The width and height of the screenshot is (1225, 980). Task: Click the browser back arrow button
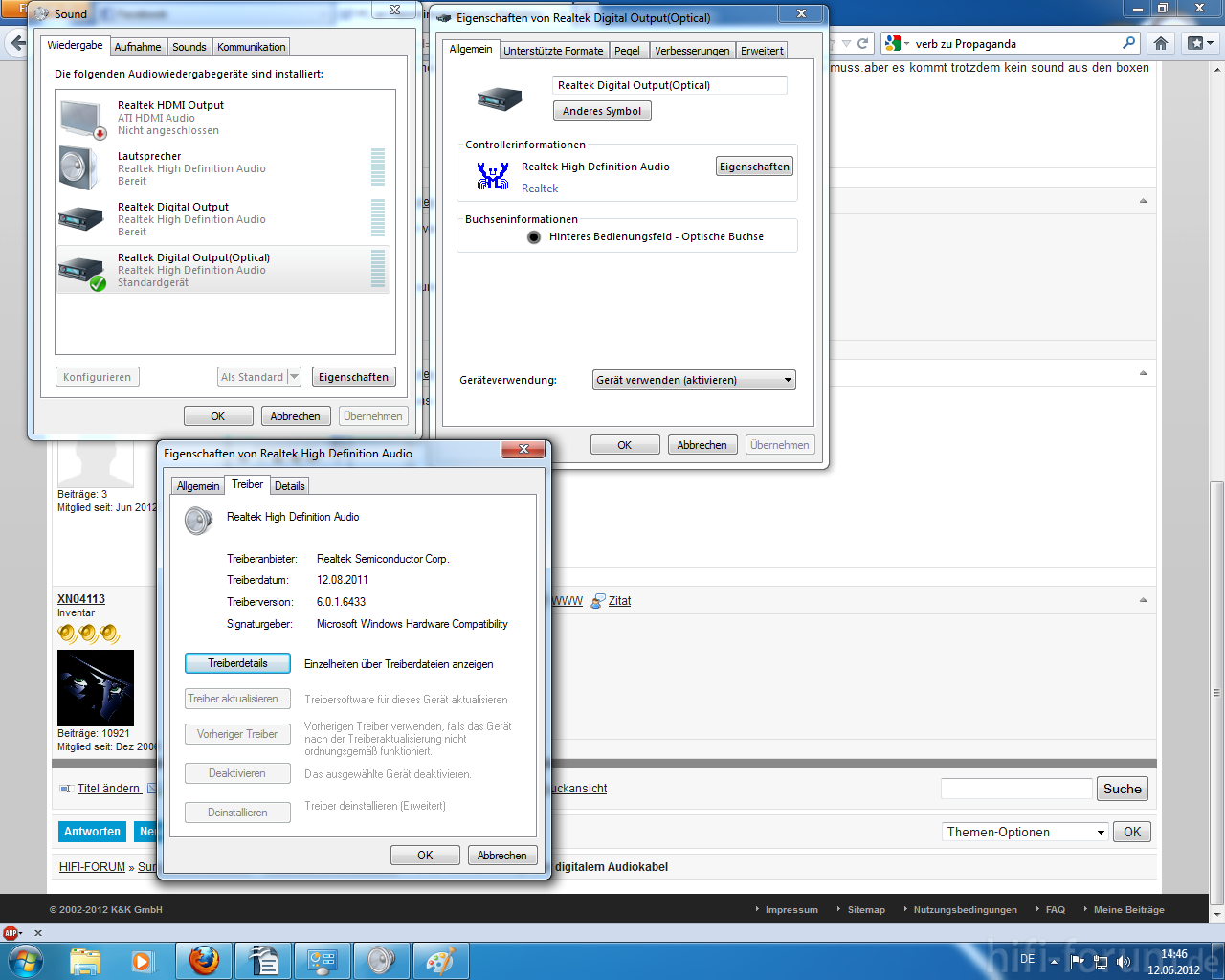[17, 43]
